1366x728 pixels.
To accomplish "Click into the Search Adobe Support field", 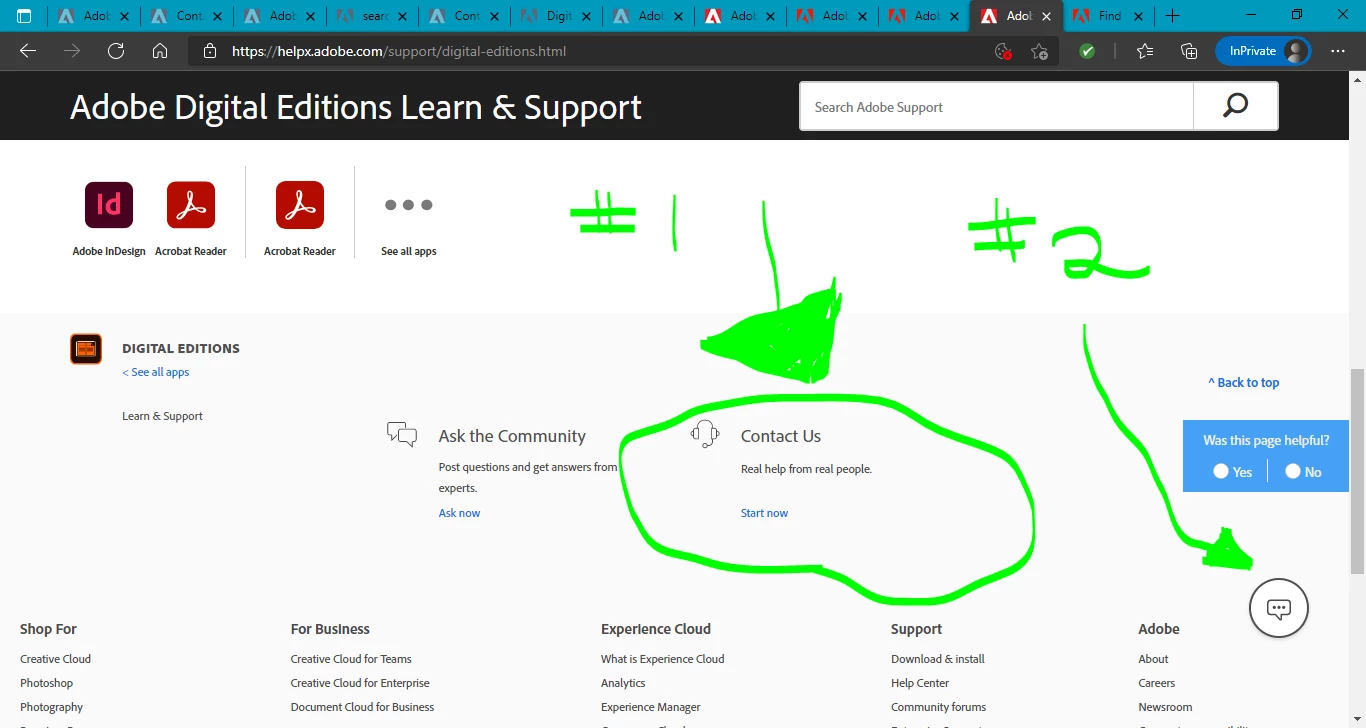I will click(996, 106).
